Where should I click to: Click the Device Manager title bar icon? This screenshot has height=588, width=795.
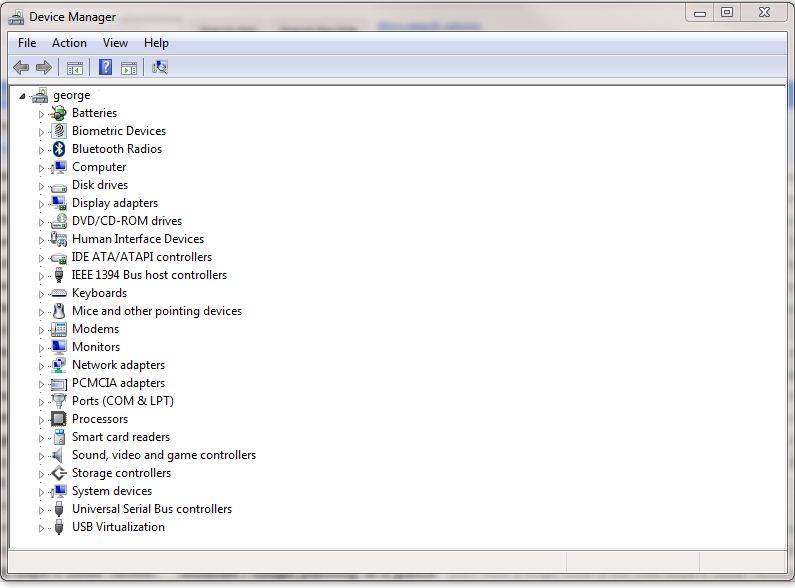pos(16,17)
